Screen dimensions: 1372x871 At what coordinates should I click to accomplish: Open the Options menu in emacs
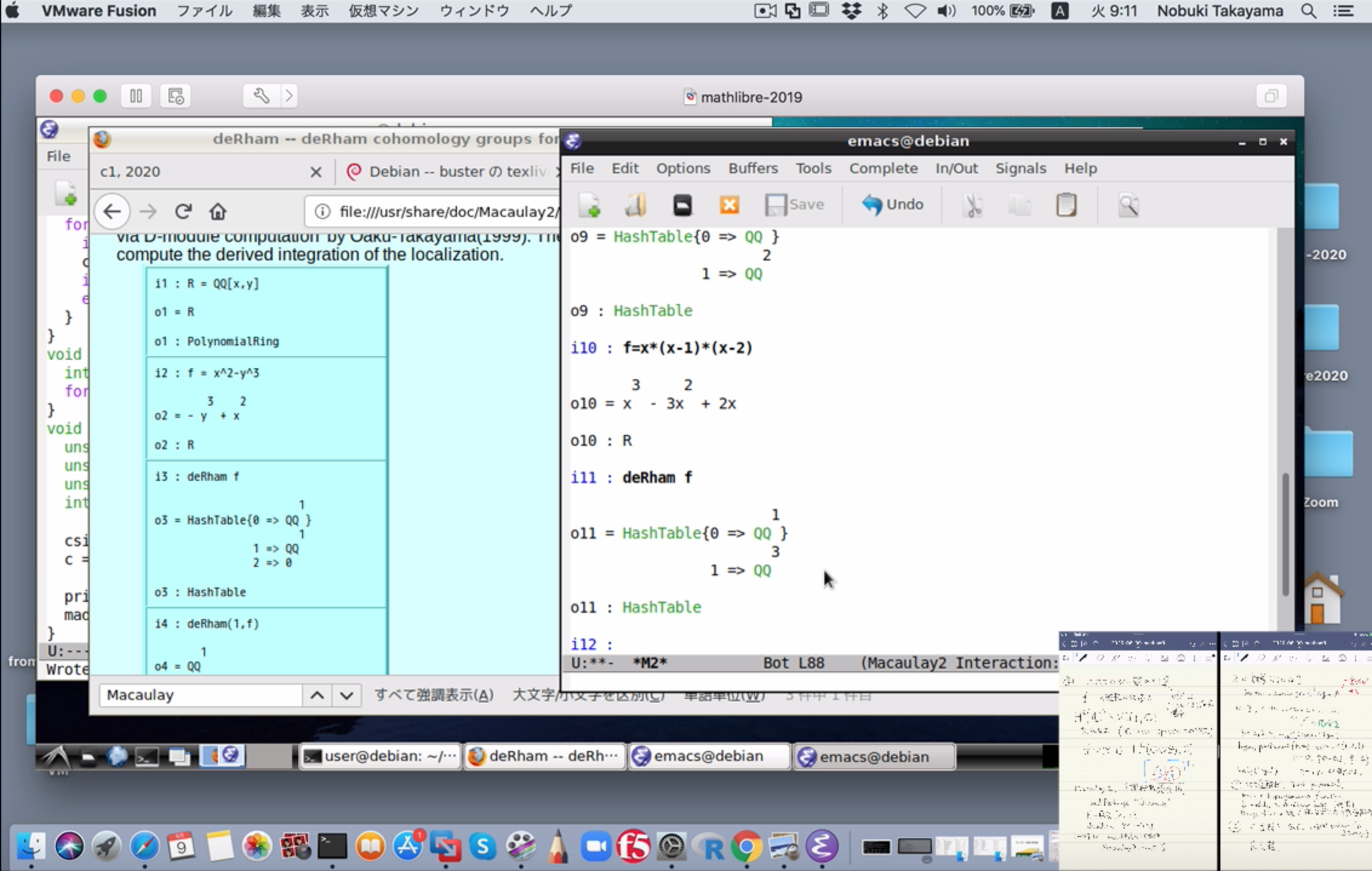(683, 168)
